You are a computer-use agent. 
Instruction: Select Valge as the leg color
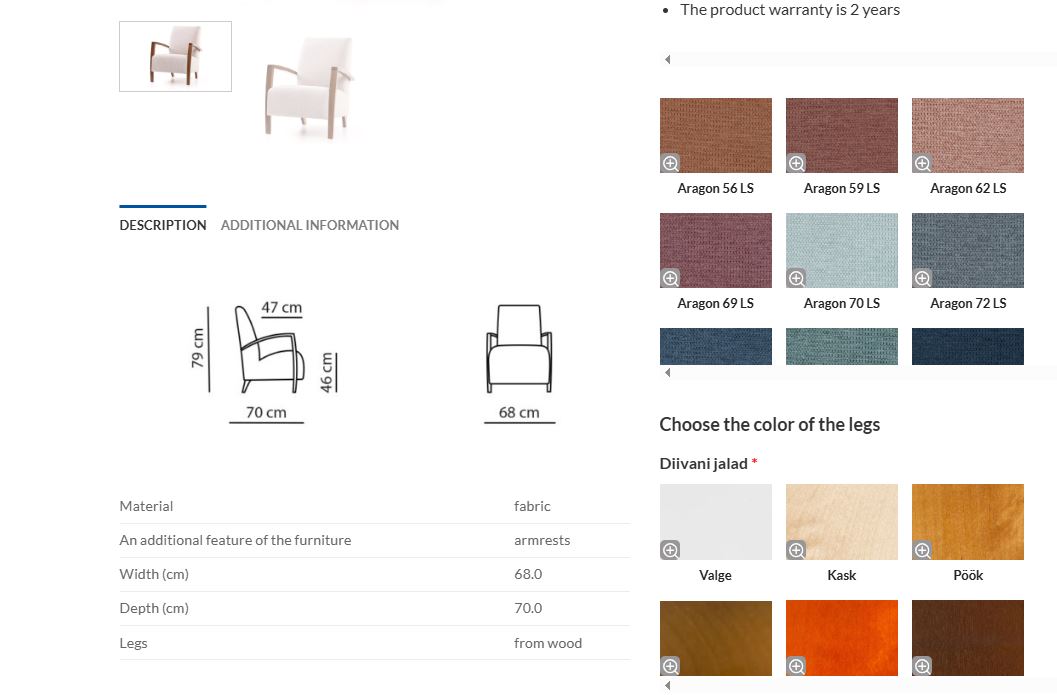pyautogui.click(x=716, y=520)
